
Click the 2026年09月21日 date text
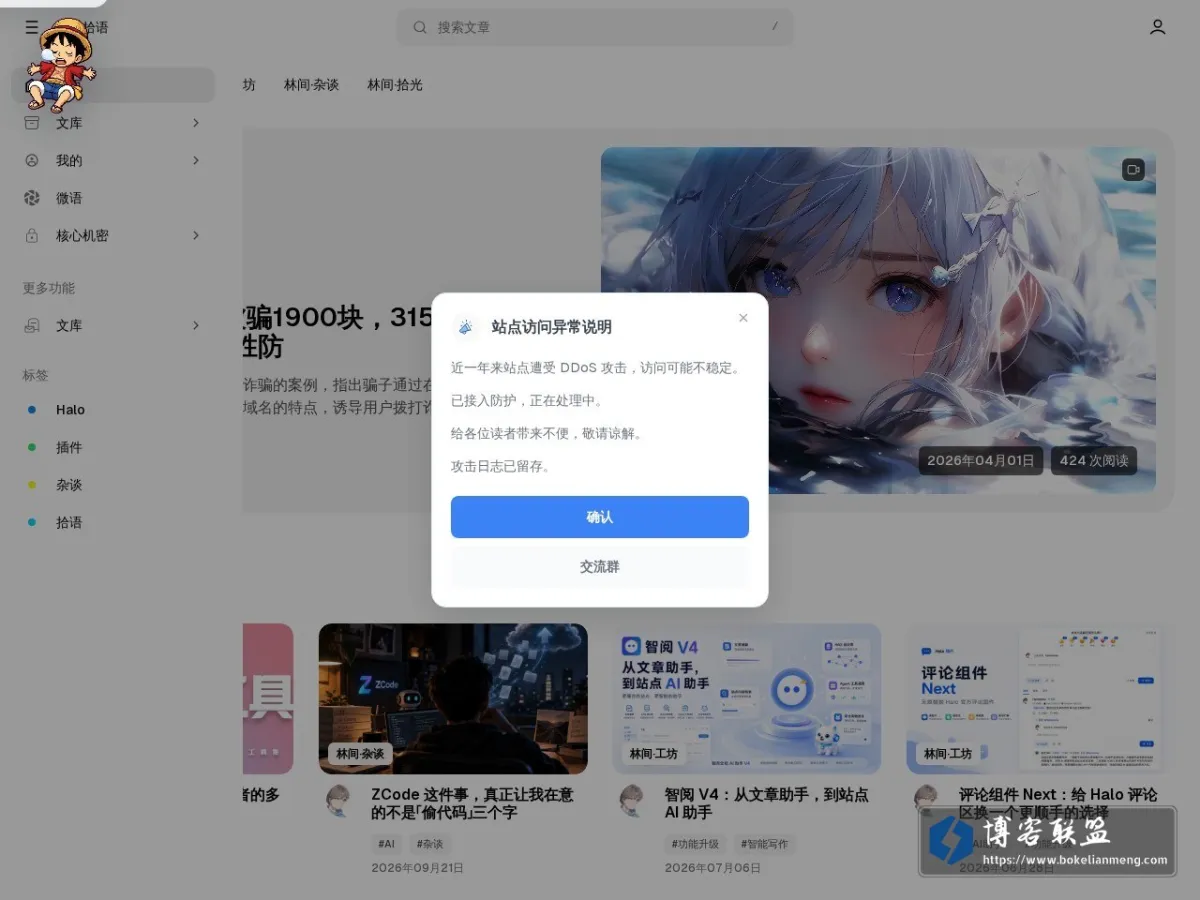coord(417,868)
